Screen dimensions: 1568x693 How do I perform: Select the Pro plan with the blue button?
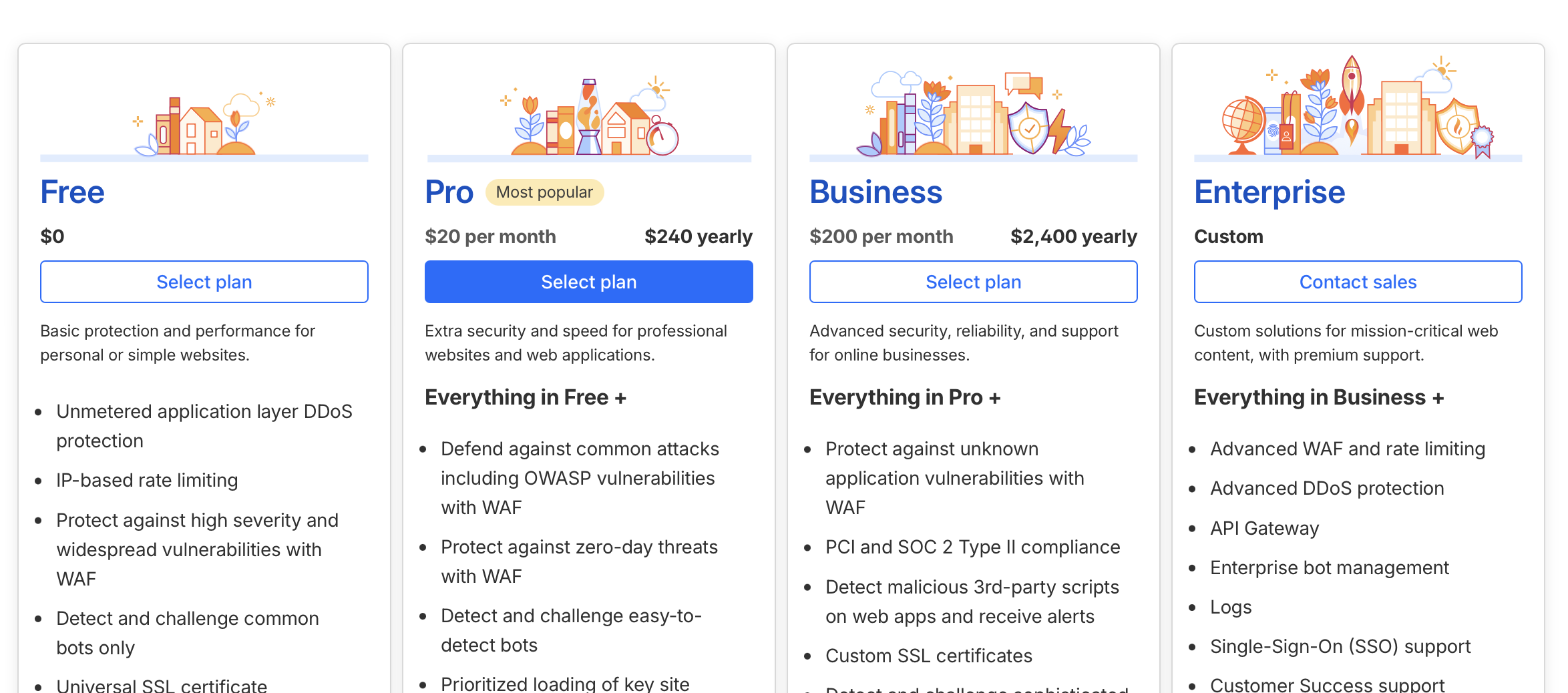[x=589, y=282]
